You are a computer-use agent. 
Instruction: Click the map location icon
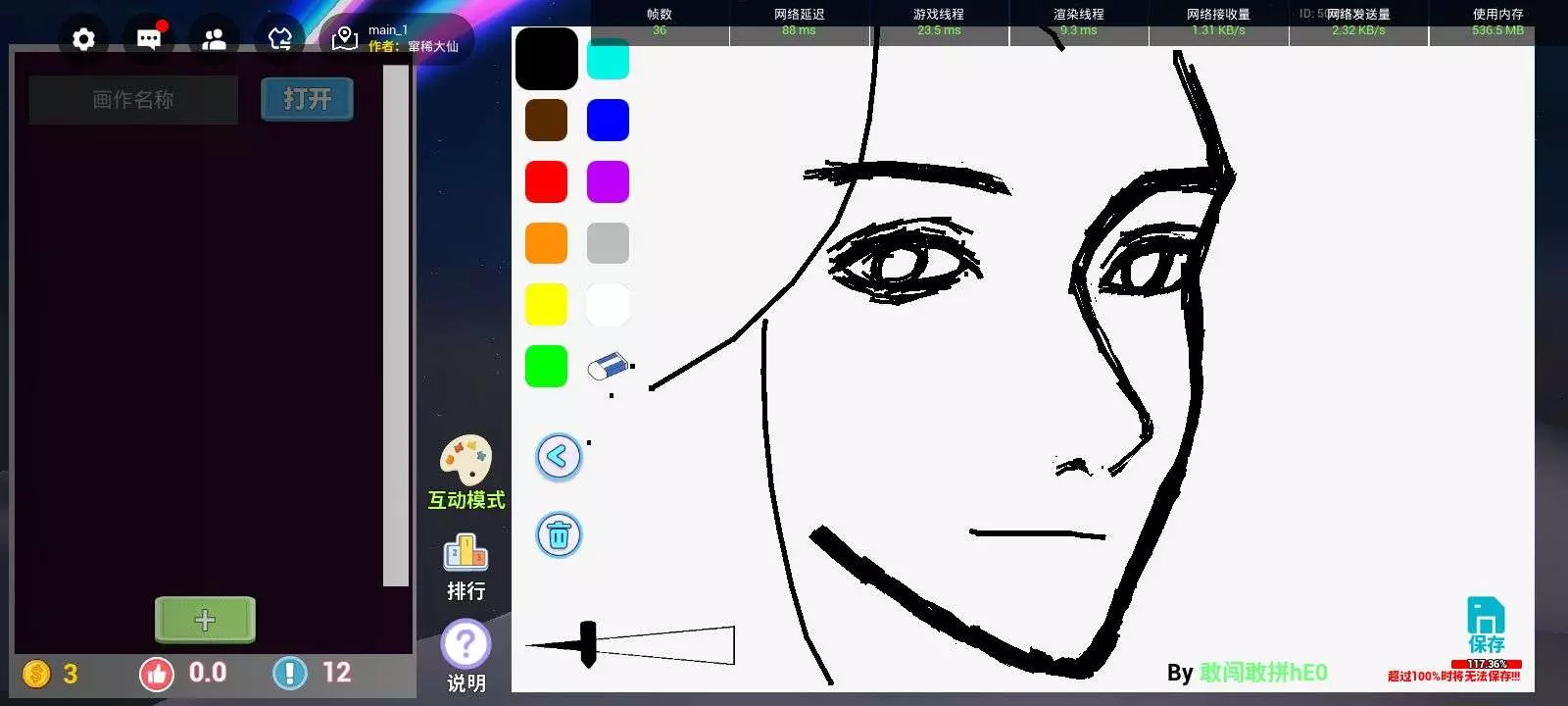(345, 38)
